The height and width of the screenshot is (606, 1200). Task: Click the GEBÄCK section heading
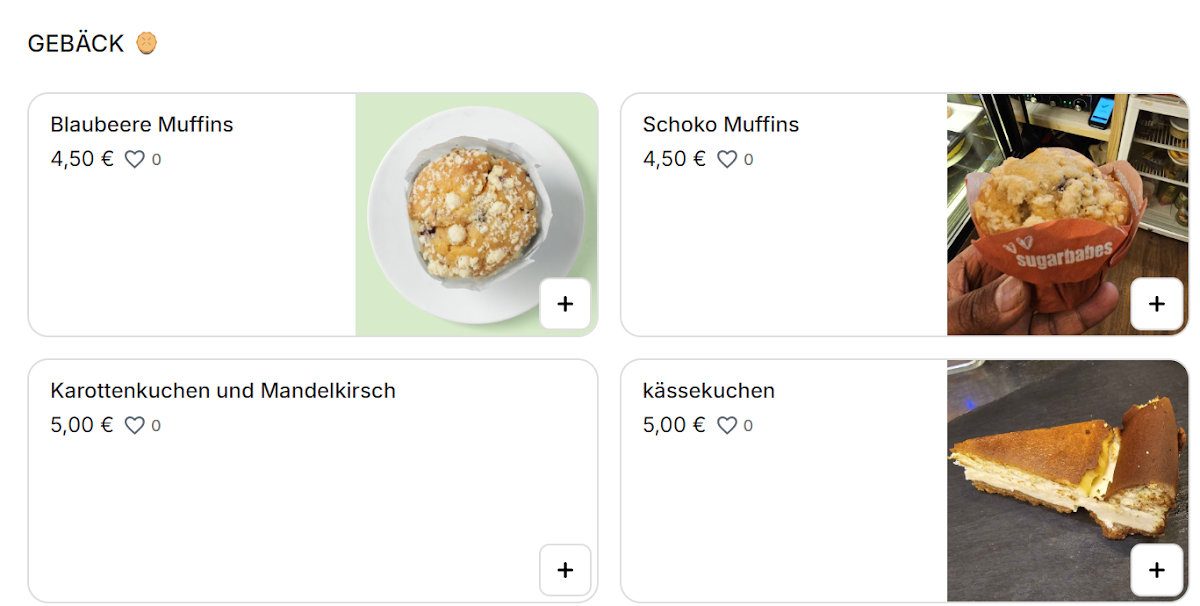[x=76, y=44]
